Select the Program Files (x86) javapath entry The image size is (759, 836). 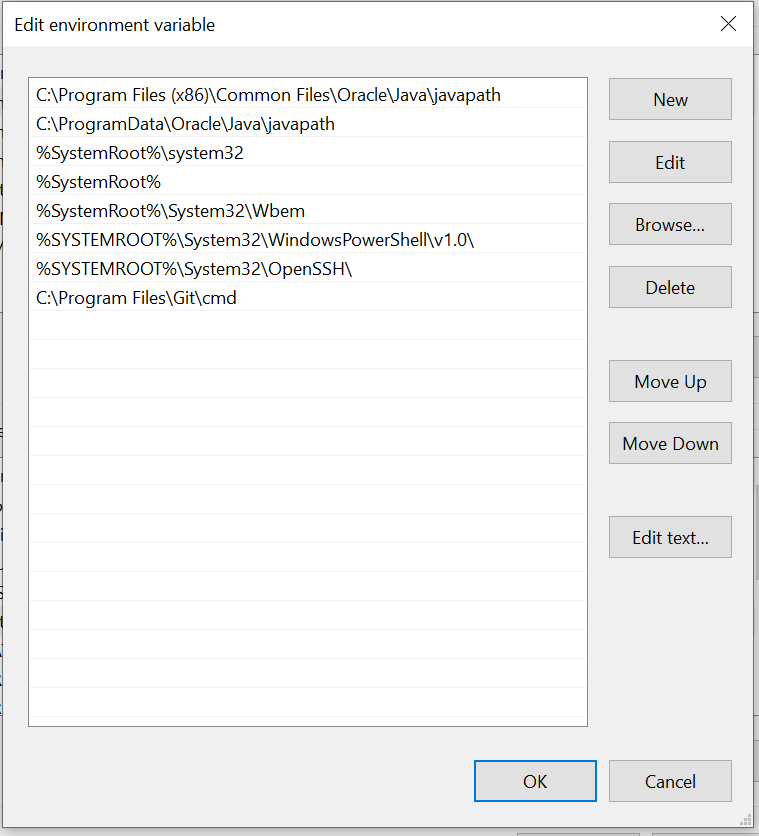coord(268,95)
